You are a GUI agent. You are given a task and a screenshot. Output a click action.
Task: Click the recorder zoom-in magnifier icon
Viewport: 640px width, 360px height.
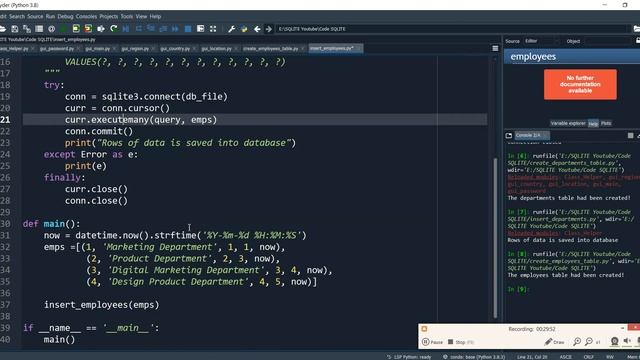[x=577, y=342]
